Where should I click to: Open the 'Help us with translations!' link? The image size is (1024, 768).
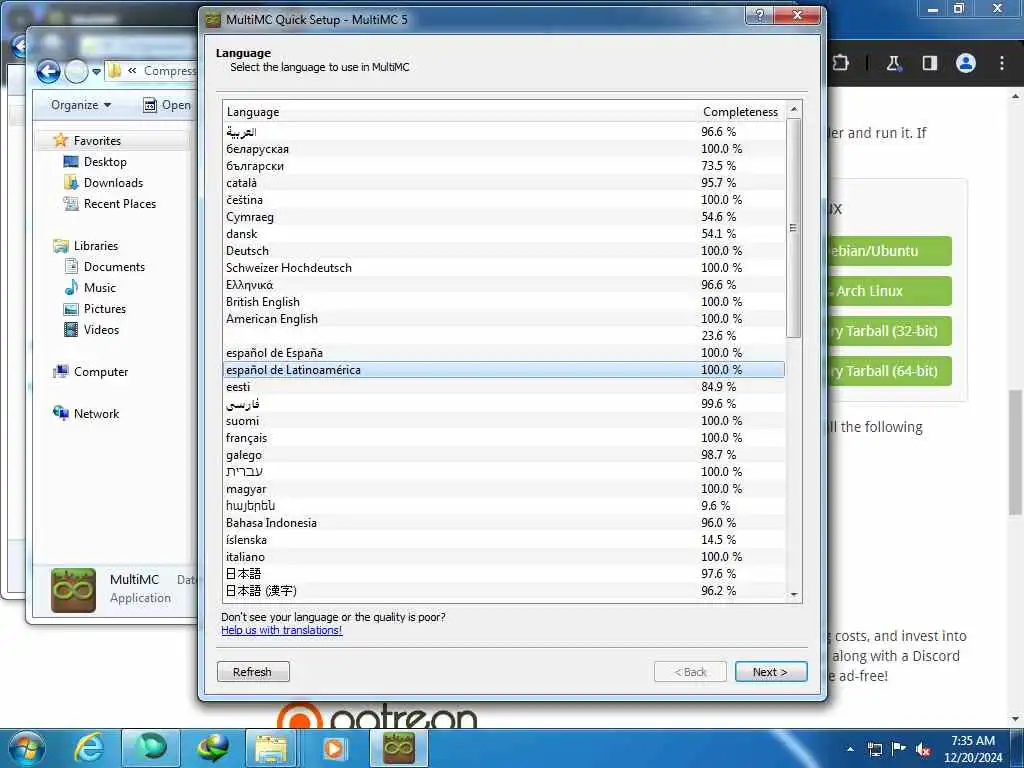pos(281,630)
